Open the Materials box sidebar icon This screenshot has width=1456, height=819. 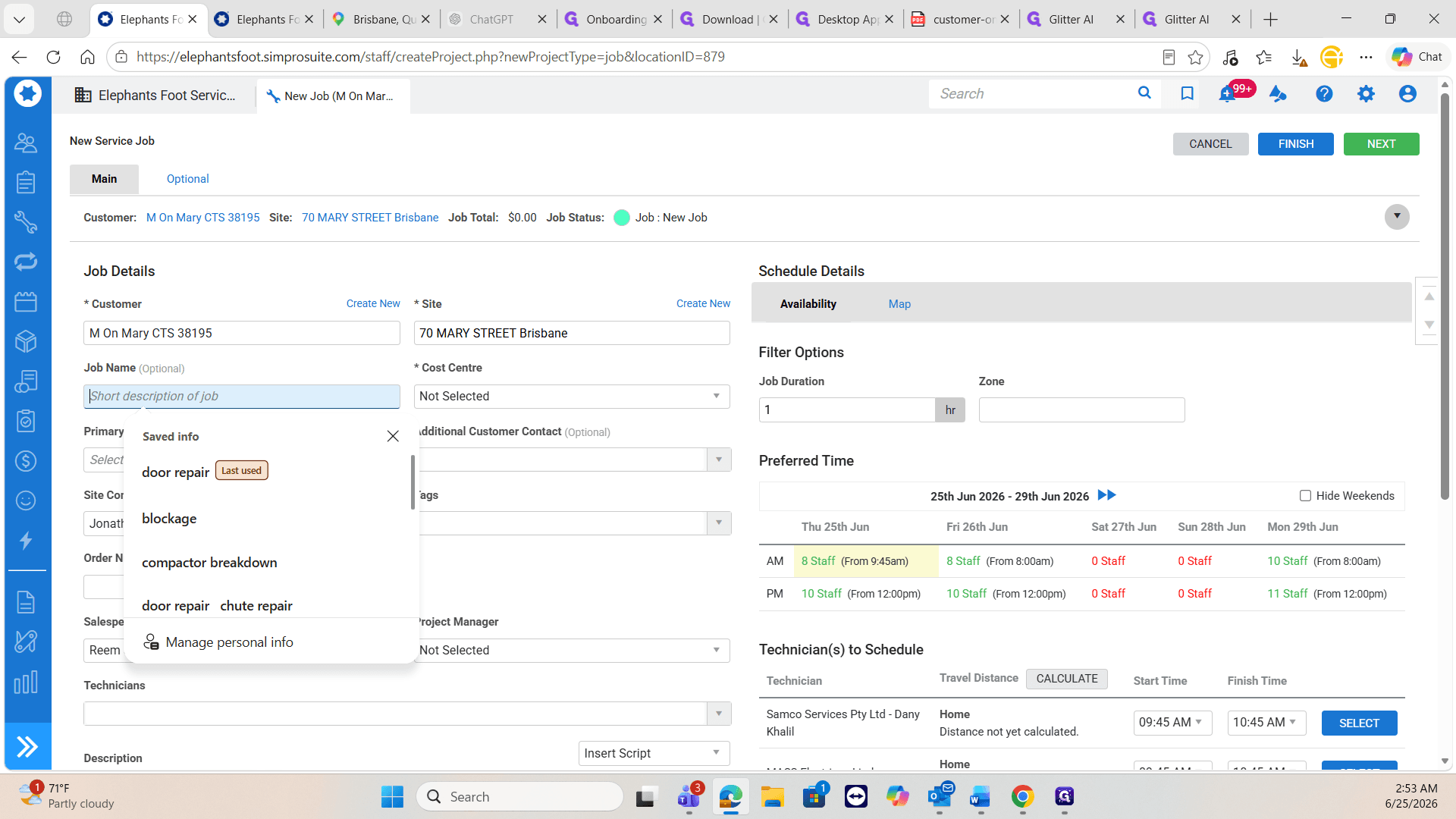[26, 341]
